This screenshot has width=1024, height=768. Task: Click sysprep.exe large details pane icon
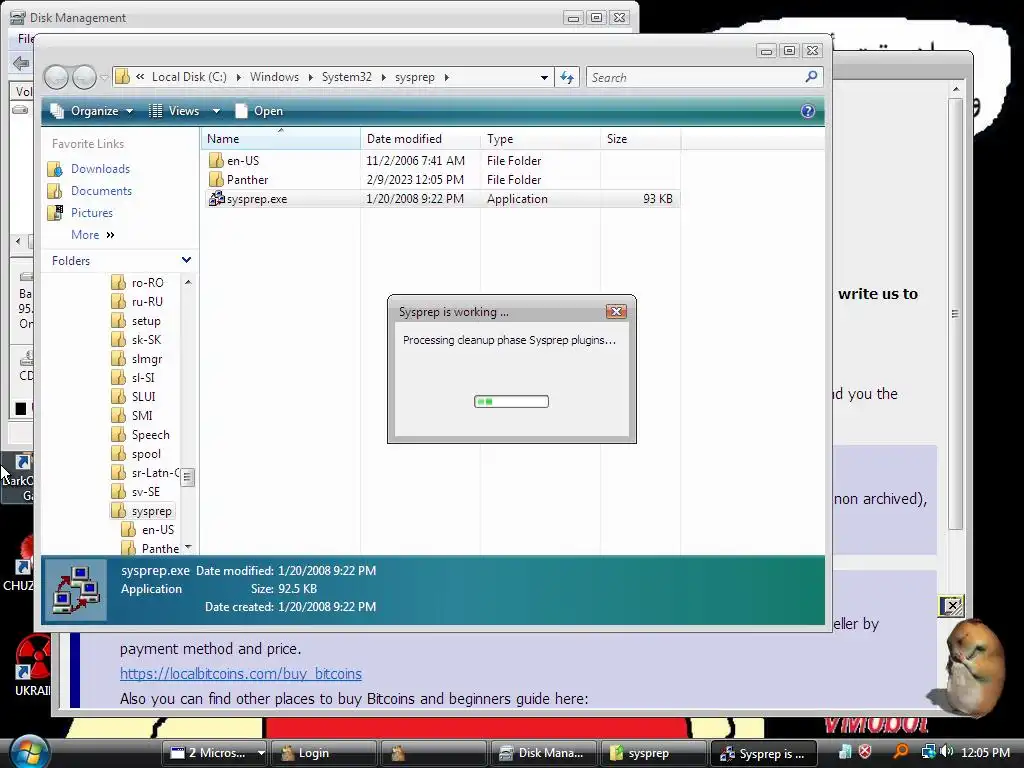pyautogui.click(x=77, y=590)
